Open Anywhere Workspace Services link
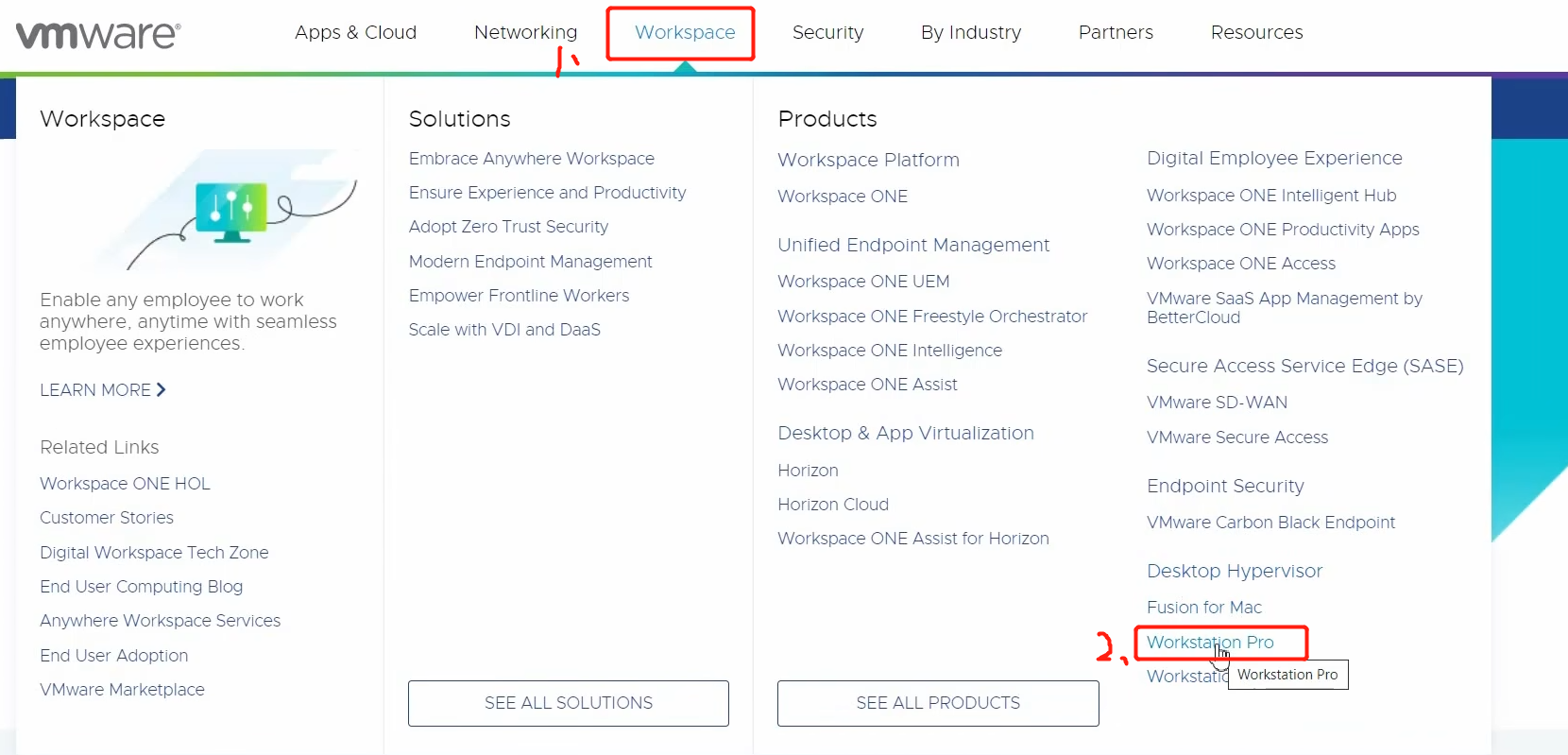1568x755 pixels. pos(160,621)
